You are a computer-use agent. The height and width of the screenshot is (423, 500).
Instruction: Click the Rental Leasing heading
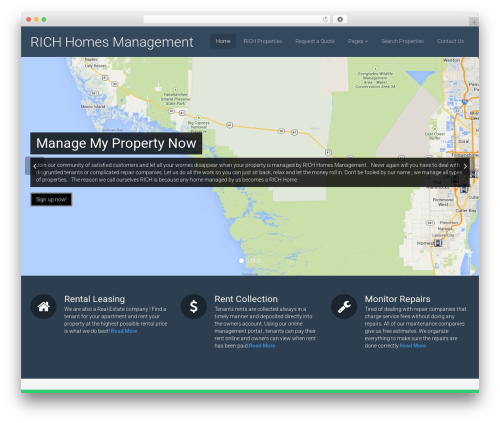(95, 299)
